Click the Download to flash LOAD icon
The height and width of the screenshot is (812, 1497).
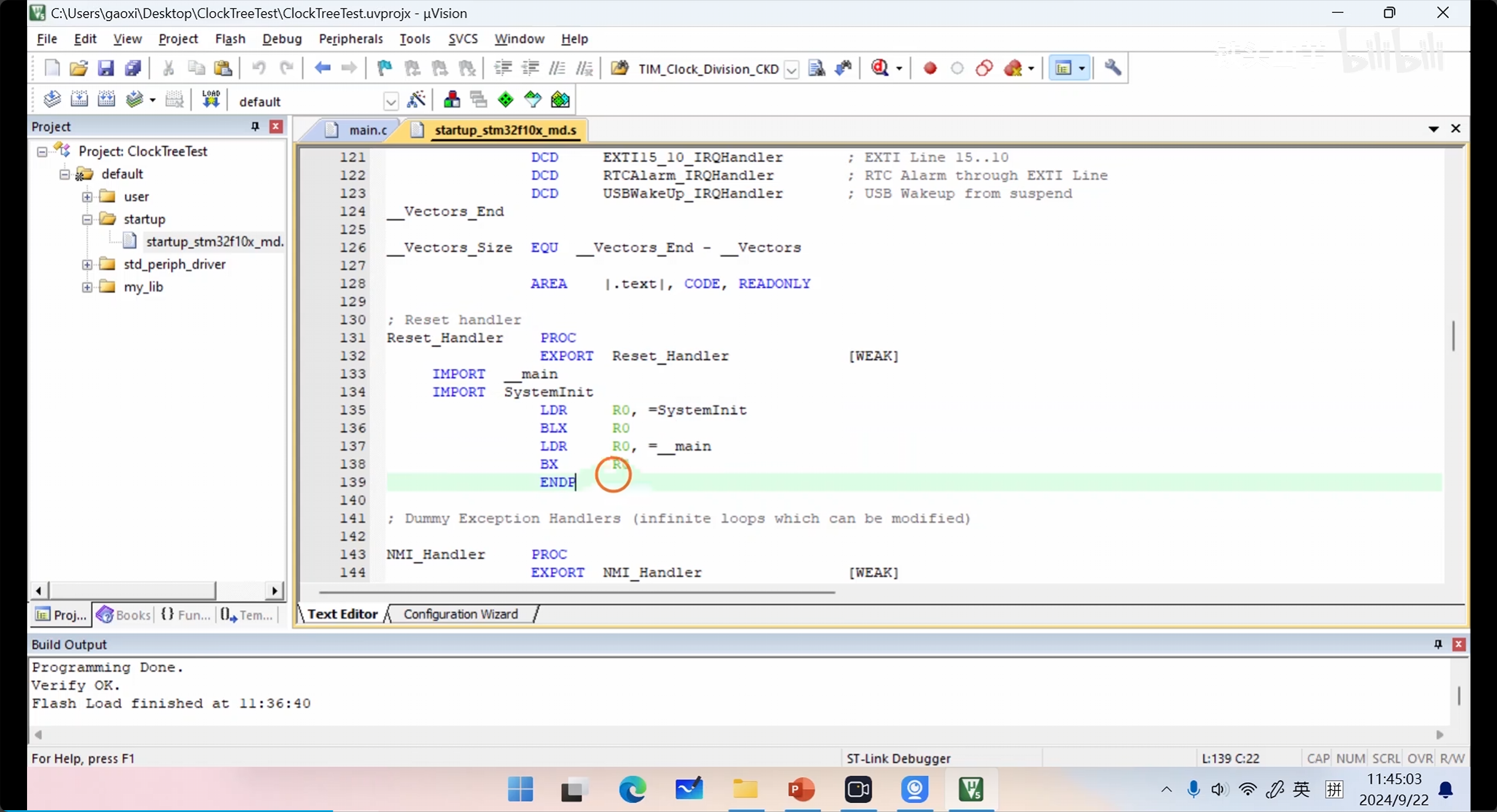click(x=210, y=100)
